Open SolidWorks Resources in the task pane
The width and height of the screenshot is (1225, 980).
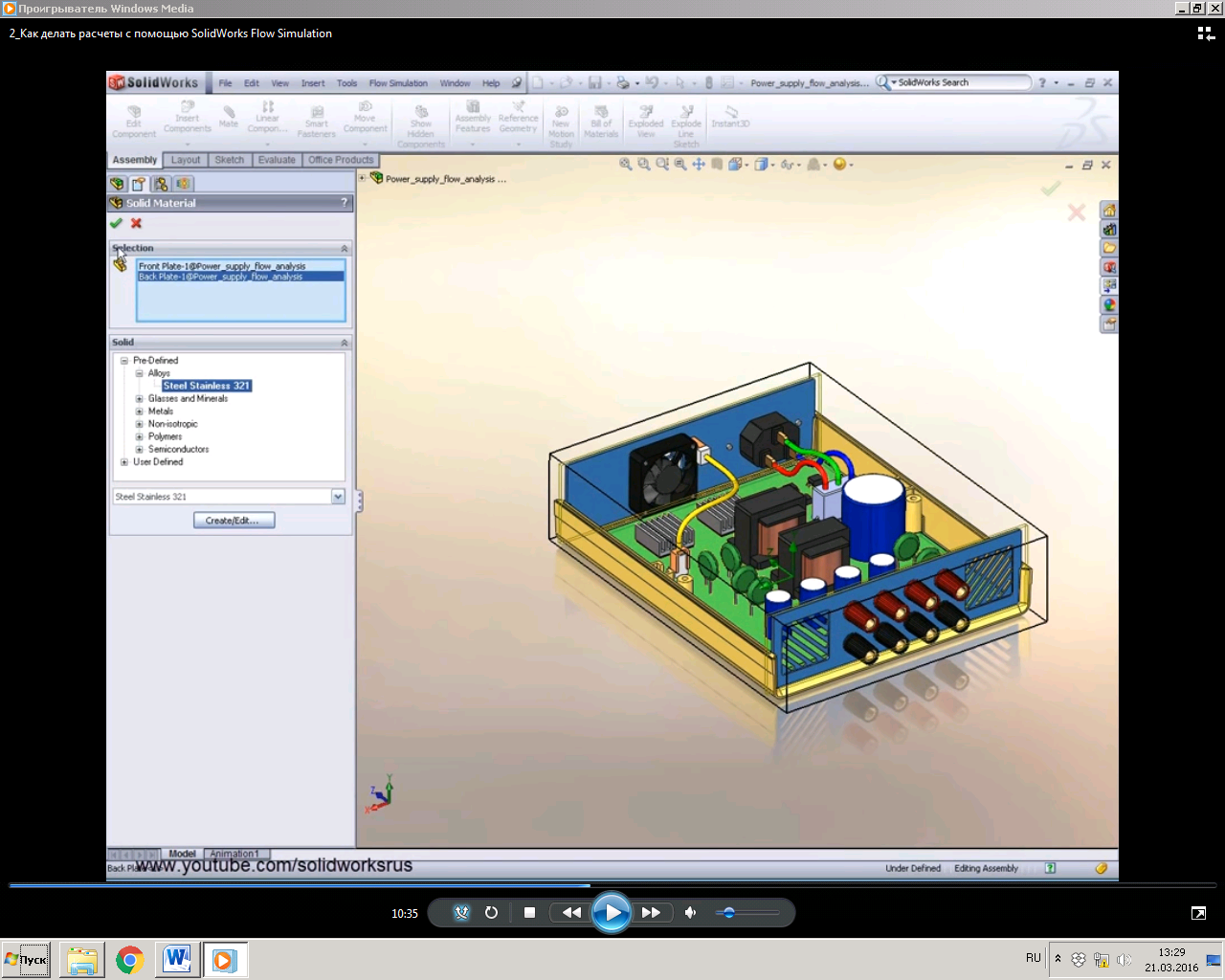(1109, 211)
